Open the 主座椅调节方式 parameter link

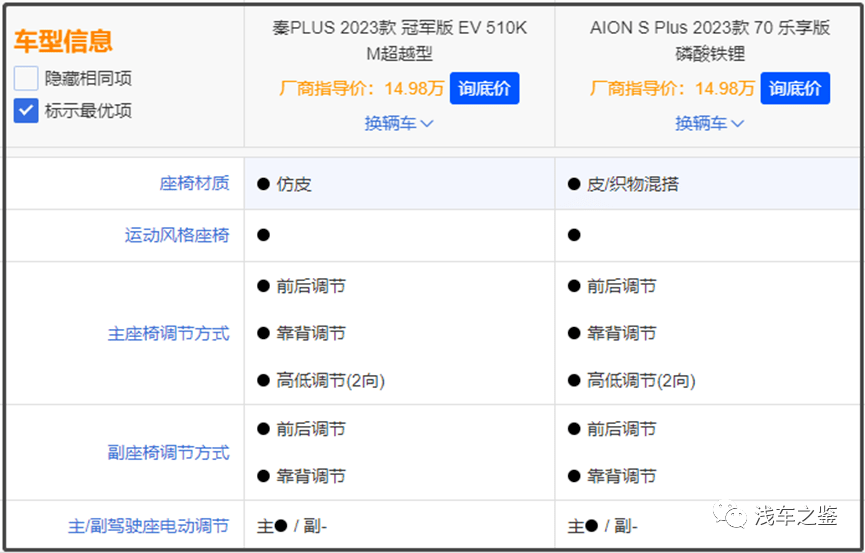tap(168, 333)
